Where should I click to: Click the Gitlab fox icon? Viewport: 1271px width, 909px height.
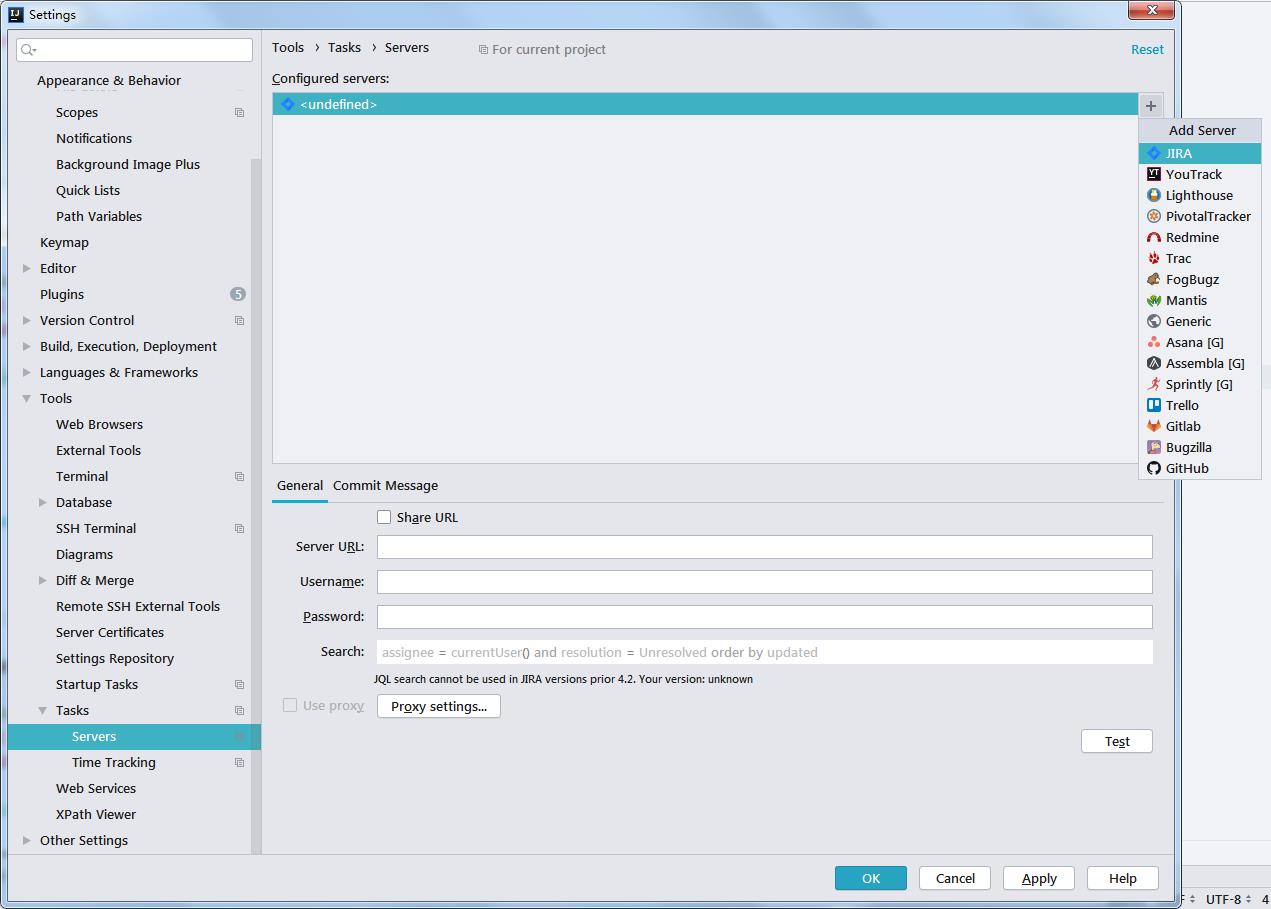(x=1154, y=426)
